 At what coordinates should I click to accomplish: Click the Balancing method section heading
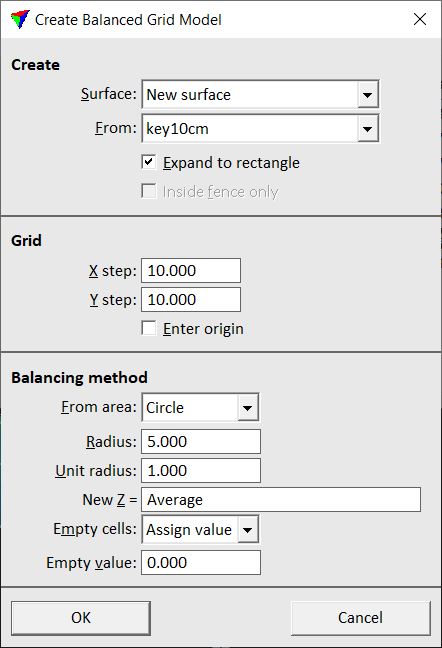coord(79,378)
